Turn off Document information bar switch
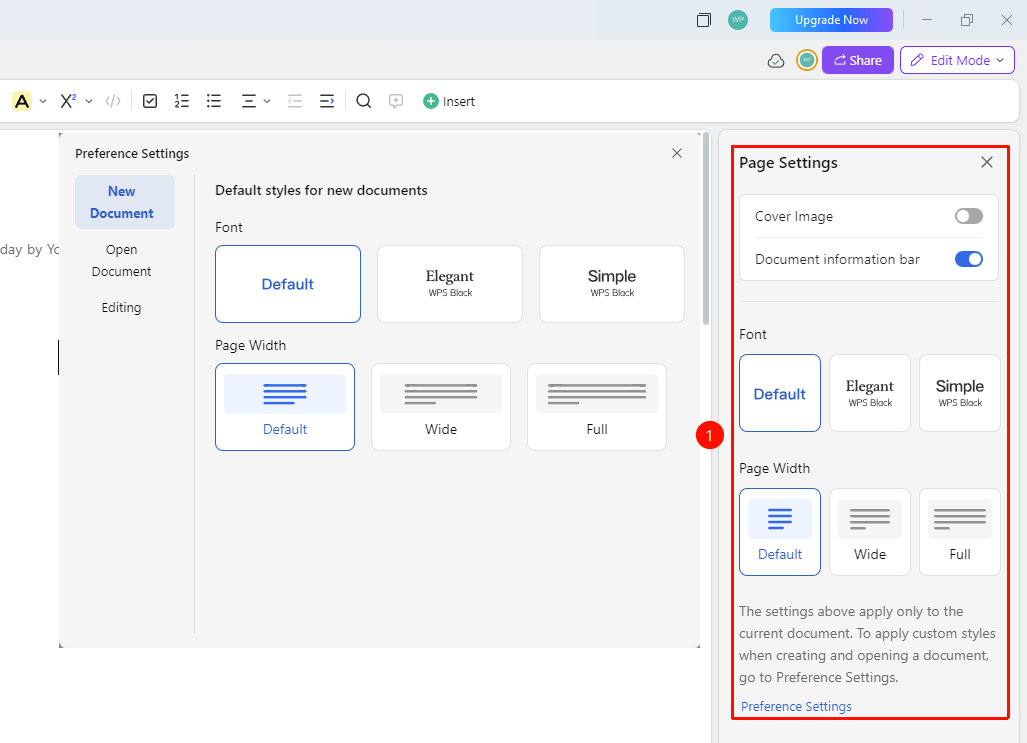1027x743 pixels. [969, 259]
